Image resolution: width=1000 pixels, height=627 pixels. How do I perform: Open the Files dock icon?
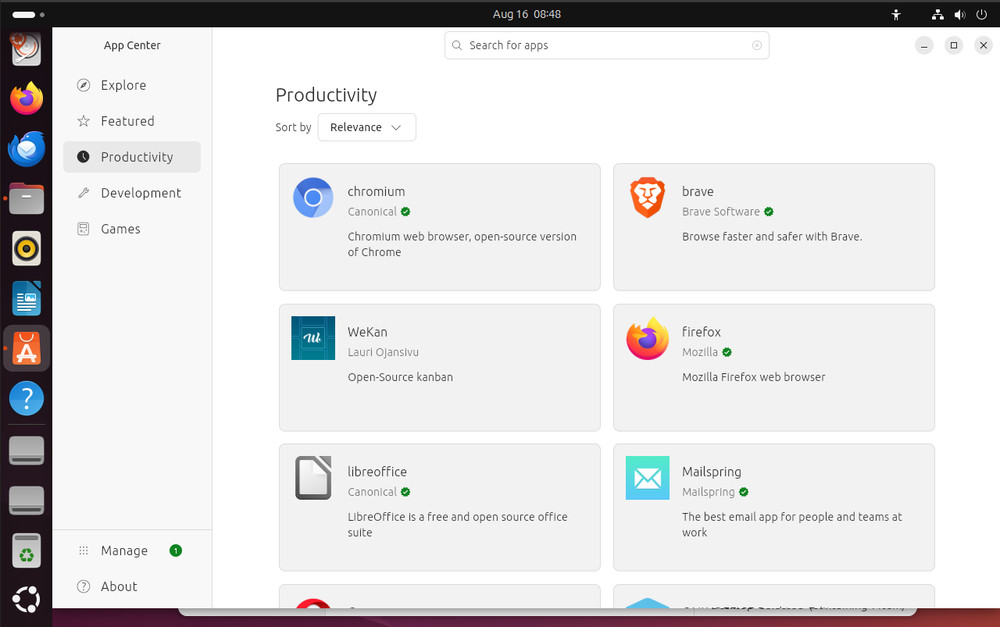pyautogui.click(x=25, y=198)
